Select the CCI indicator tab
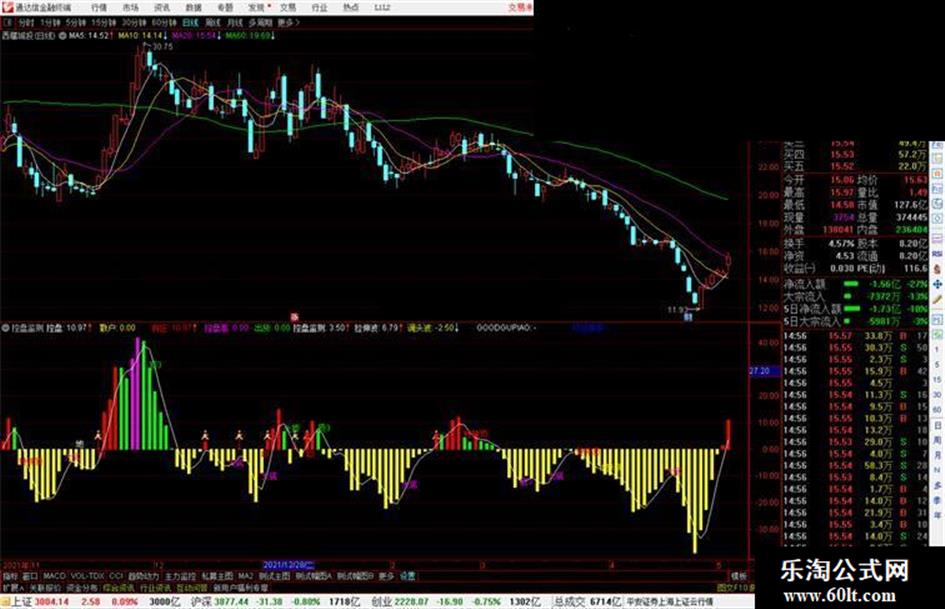 tap(116, 576)
